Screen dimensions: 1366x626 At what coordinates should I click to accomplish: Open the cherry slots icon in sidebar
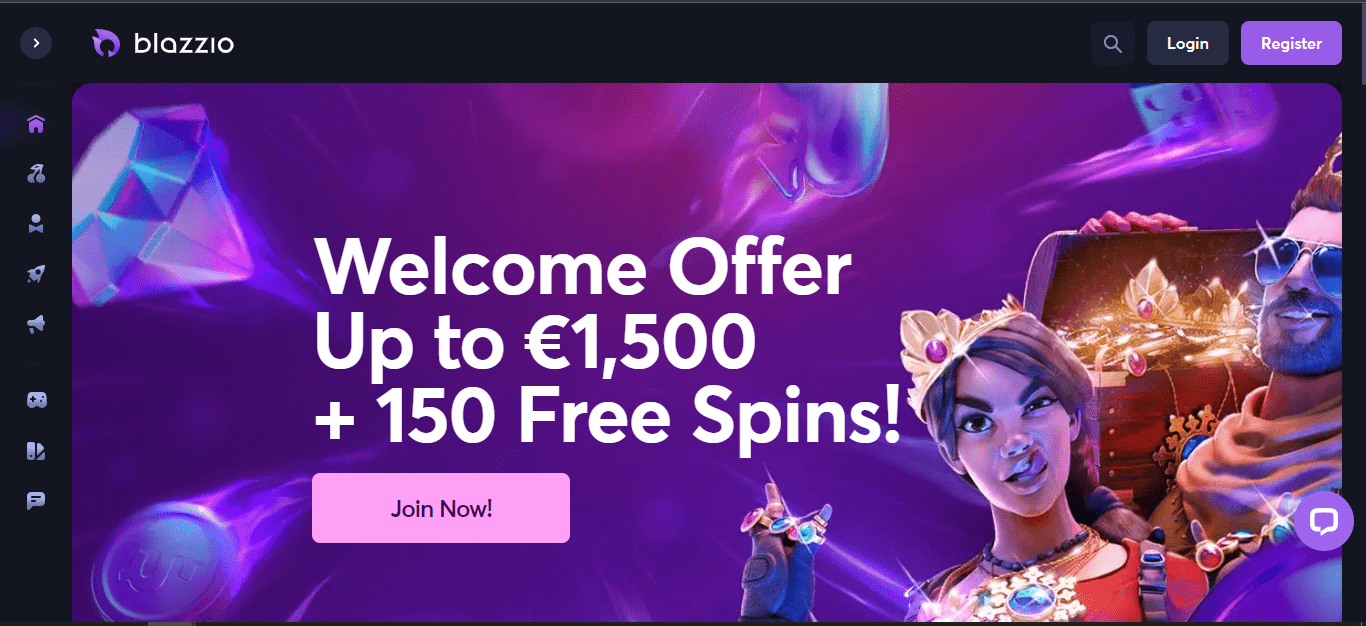(x=36, y=174)
